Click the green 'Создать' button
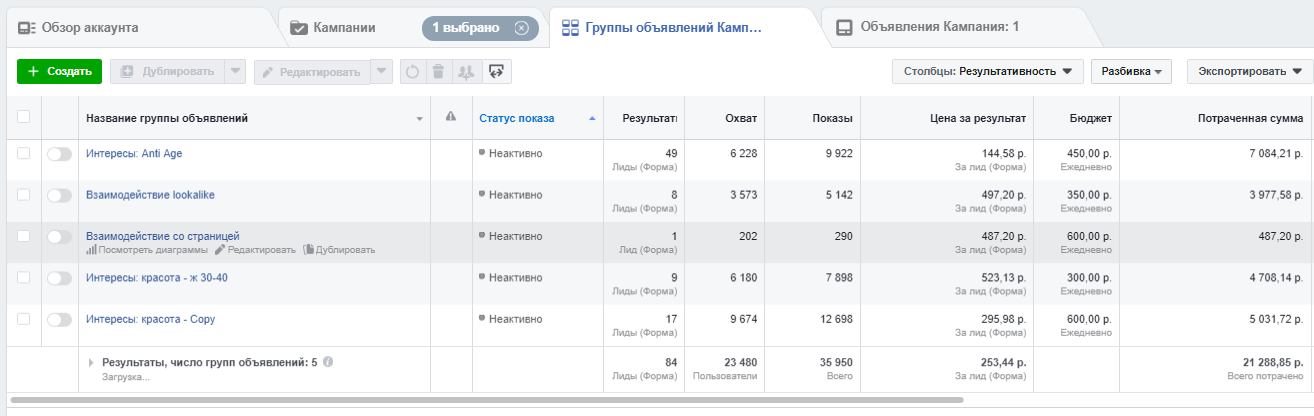This screenshot has height=416, width=1314. [59, 72]
